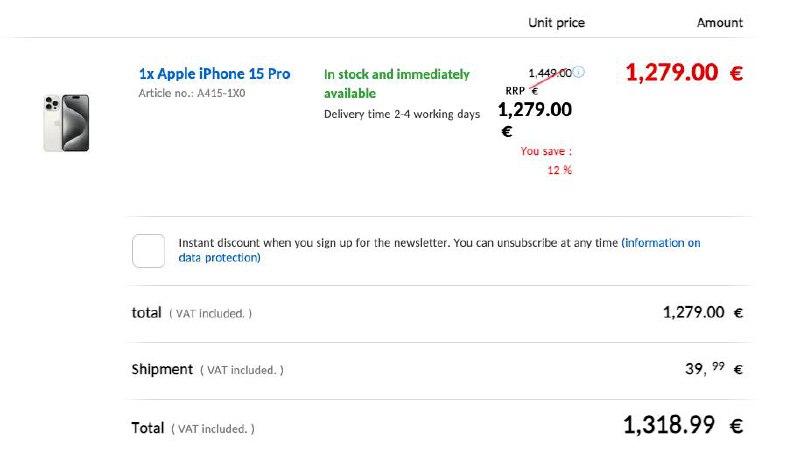Click the bold Total label at bottom
The height and width of the screenshot is (453, 800).
(x=148, y=428)
